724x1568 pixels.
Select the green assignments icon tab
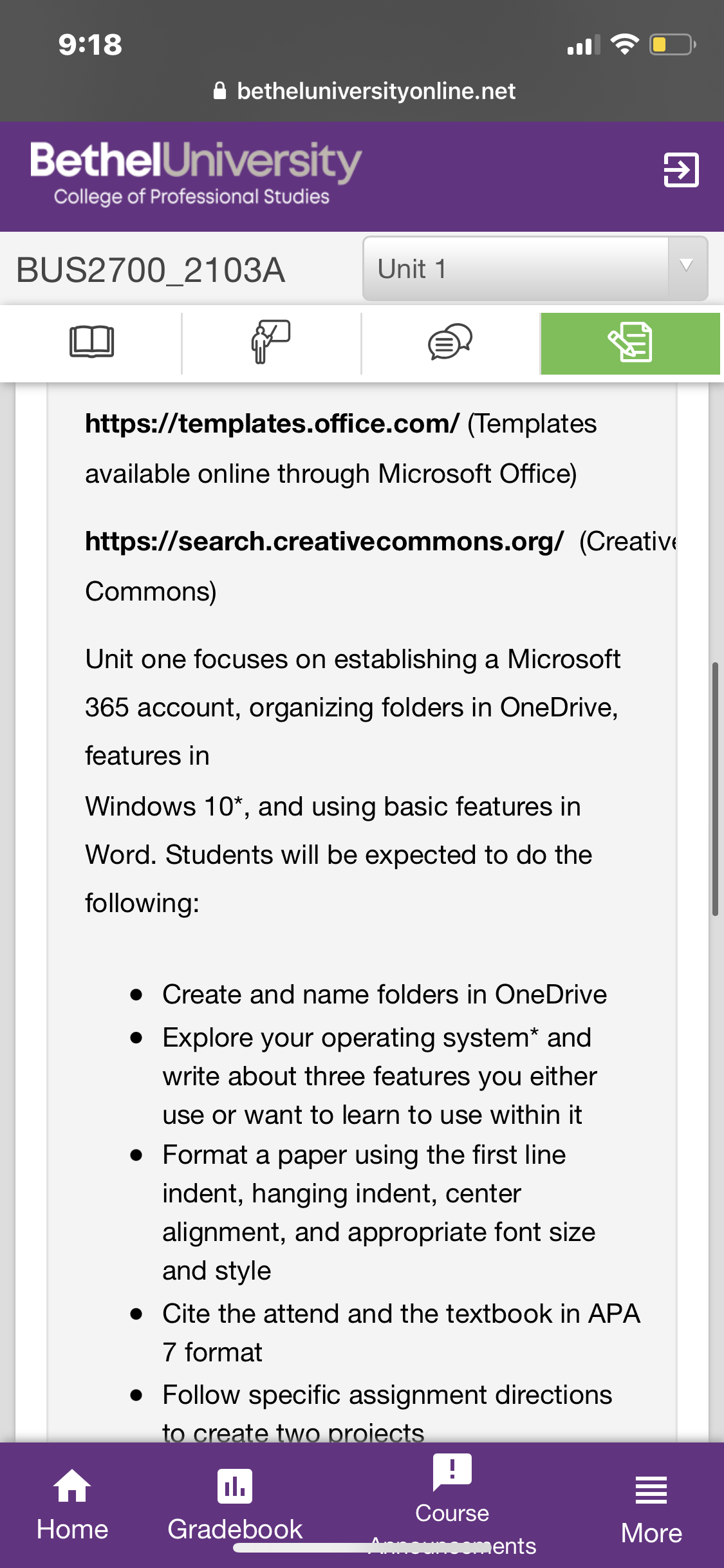point(630,343)
